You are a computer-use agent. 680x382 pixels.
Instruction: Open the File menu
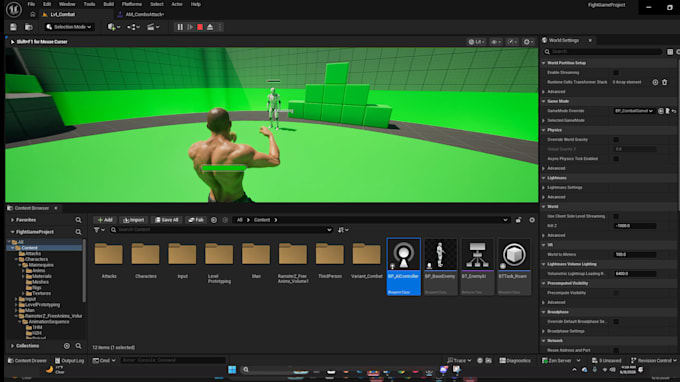[31, 4]
